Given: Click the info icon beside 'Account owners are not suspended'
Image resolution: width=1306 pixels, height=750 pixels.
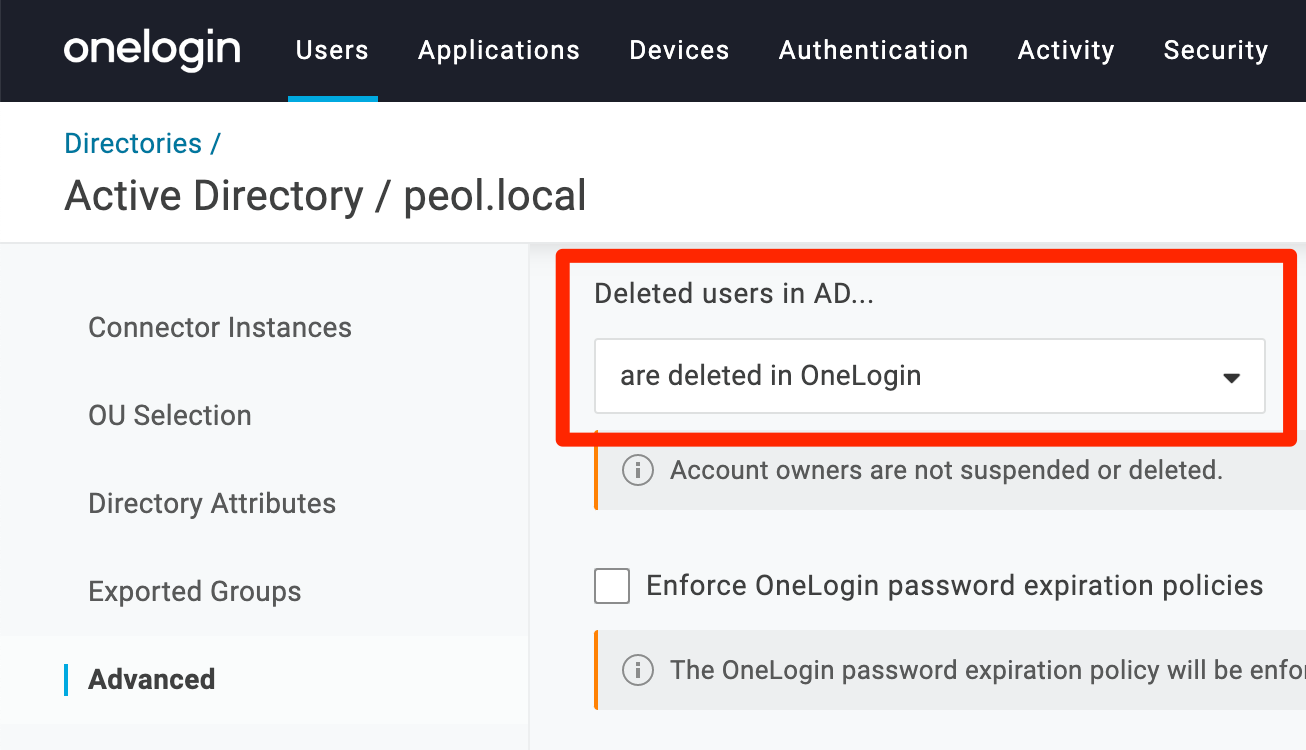Looking at the screenshot, I should tap(638, 470).
